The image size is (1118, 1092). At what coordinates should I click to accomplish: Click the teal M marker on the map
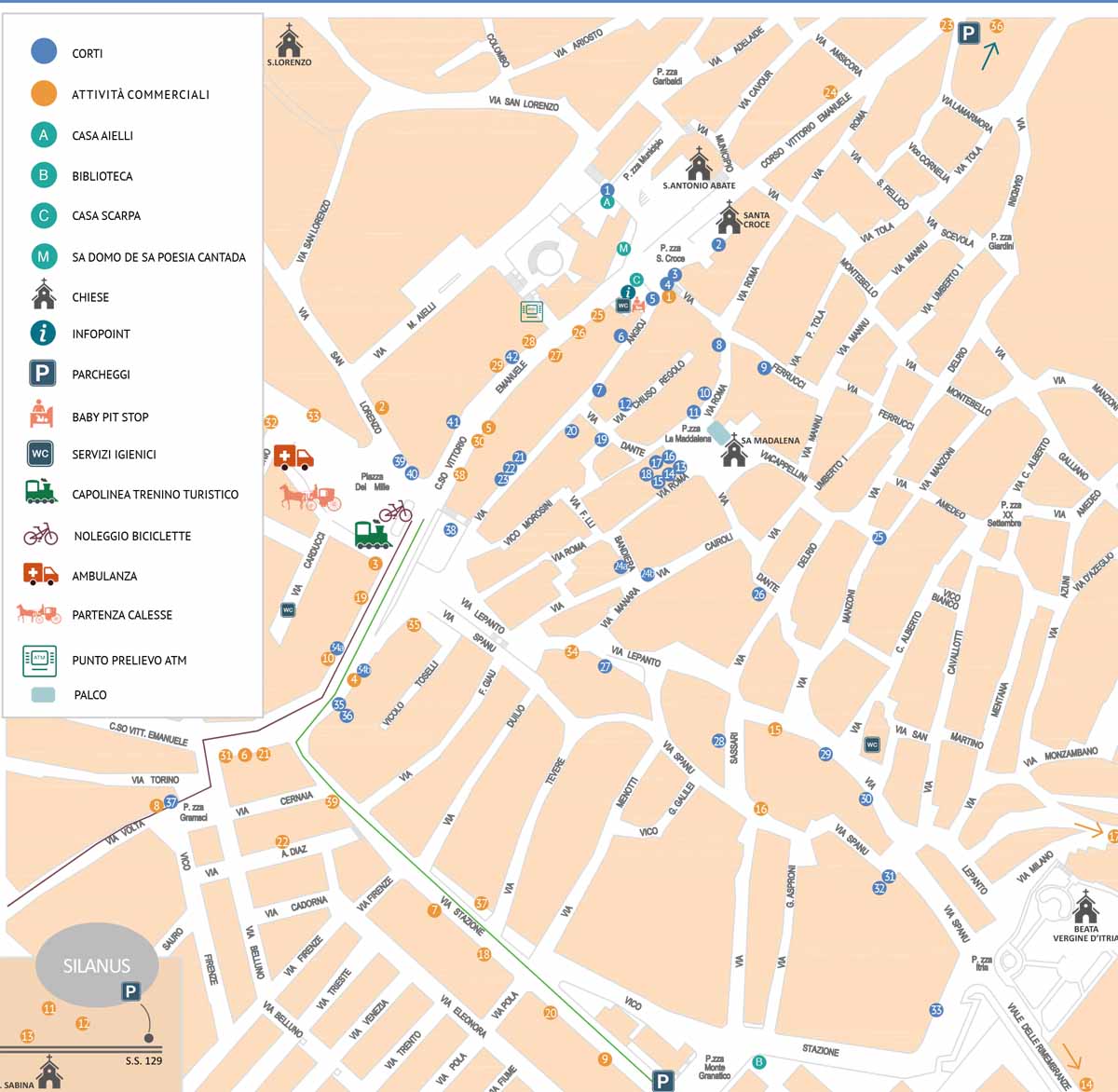pyautogui.click(x=624, y=249)
